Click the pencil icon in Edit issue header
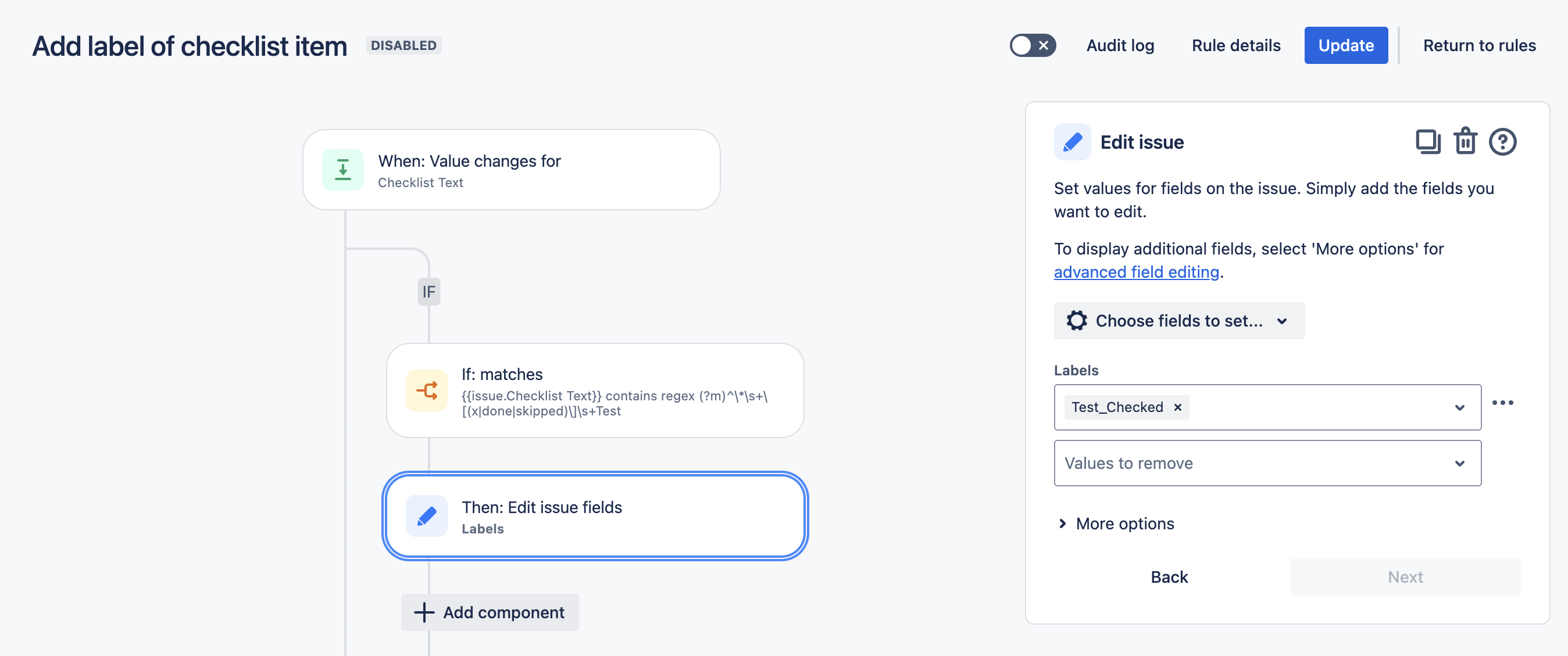This screenshot has width=1568, height=656. point(1072,142)
